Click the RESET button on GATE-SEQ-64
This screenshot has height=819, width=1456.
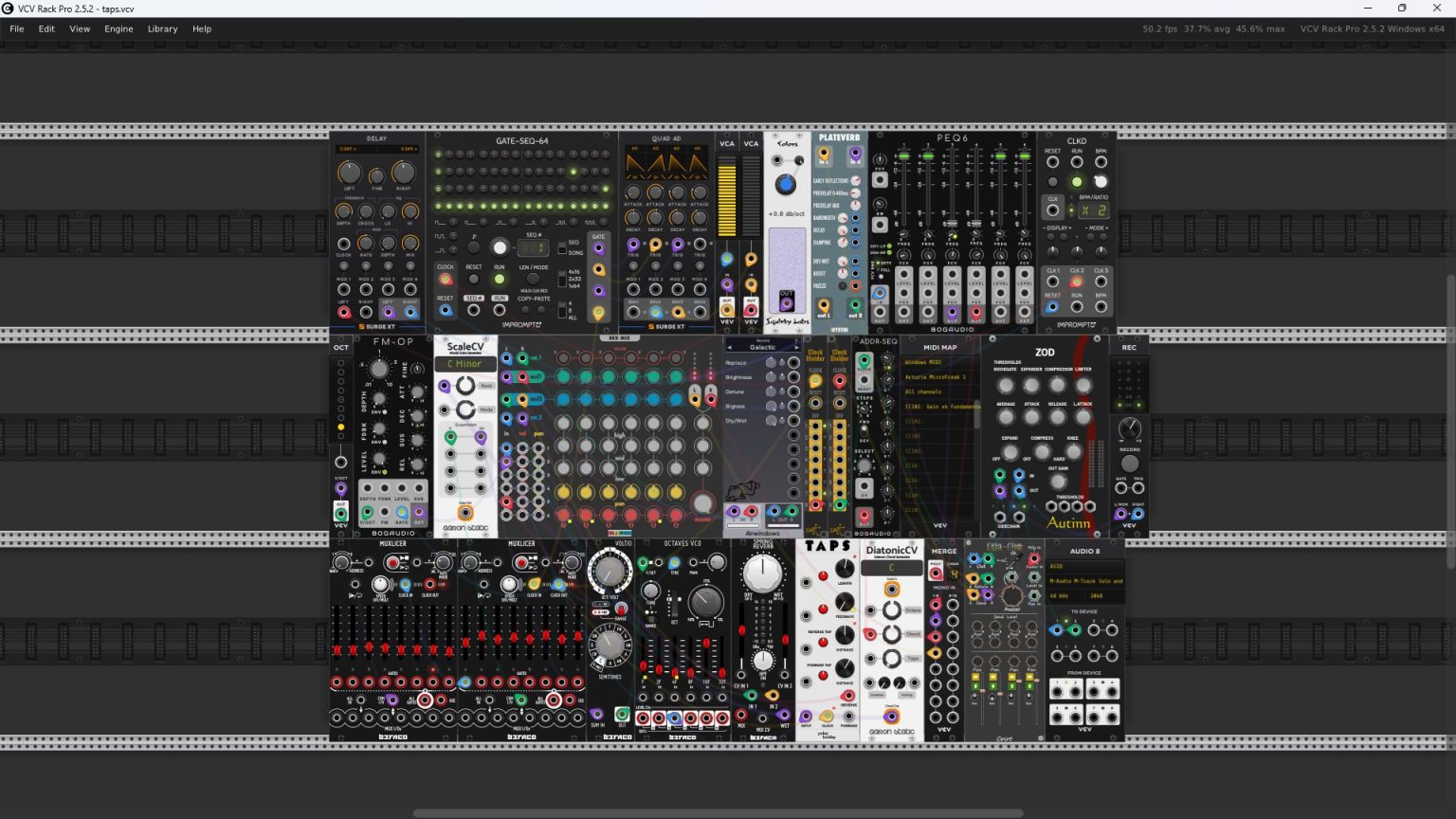pyautogui.click(x=474, y=280)
